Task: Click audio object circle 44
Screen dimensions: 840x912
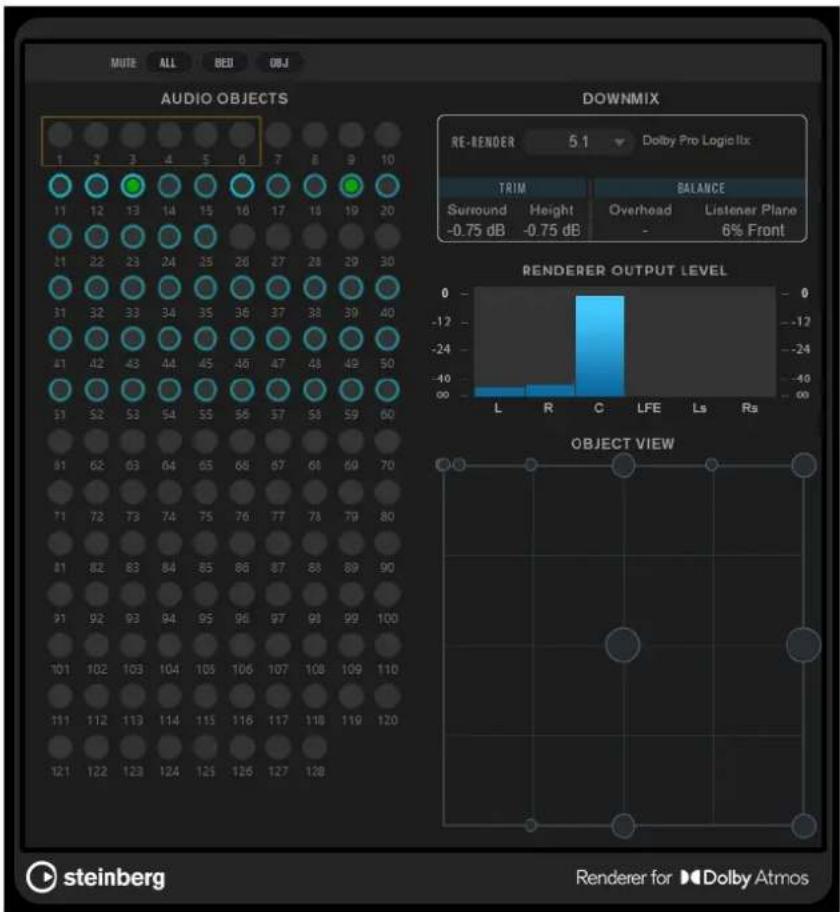Action: 169,339
